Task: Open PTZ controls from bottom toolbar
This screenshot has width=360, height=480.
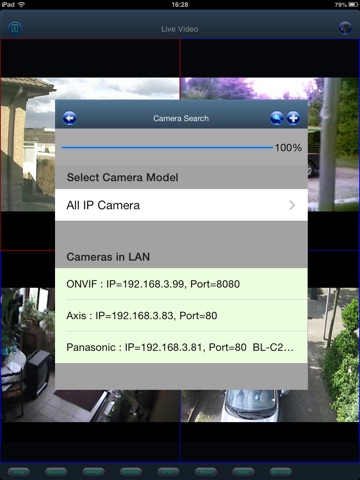Action: pos(168,472)
